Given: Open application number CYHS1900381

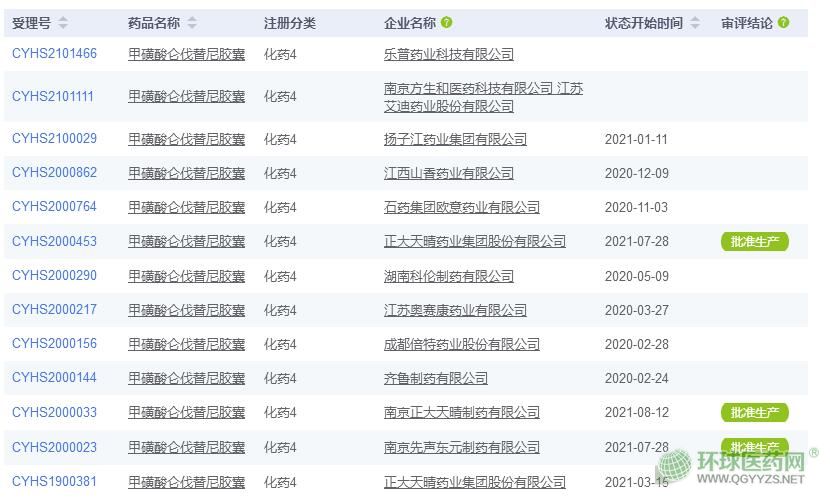Looking at the screenshot, I should (x=54, y=481).
